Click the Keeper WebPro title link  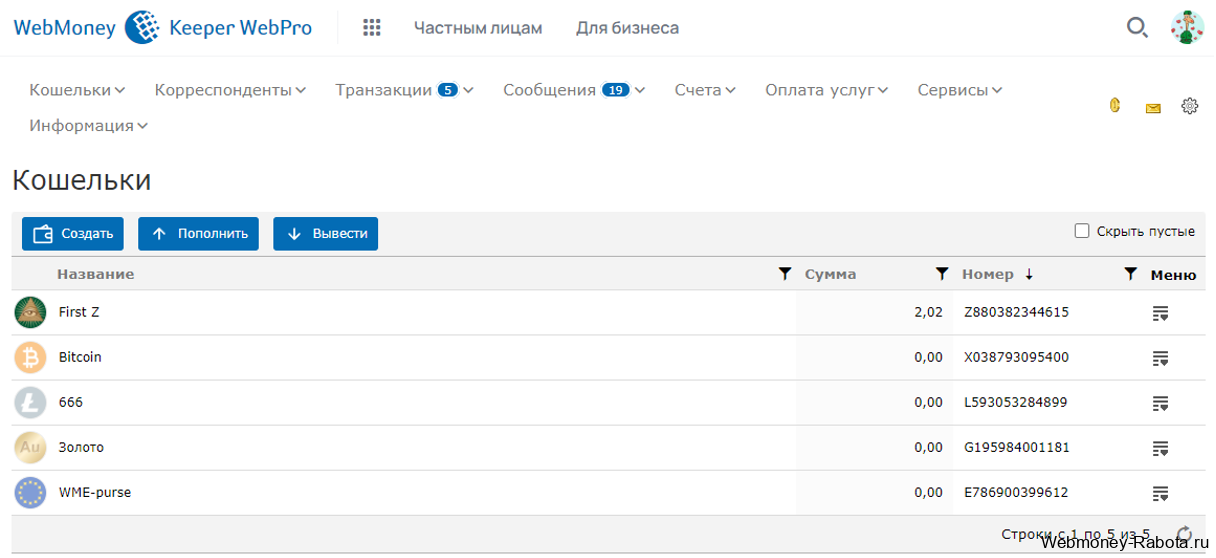[240, 28]
